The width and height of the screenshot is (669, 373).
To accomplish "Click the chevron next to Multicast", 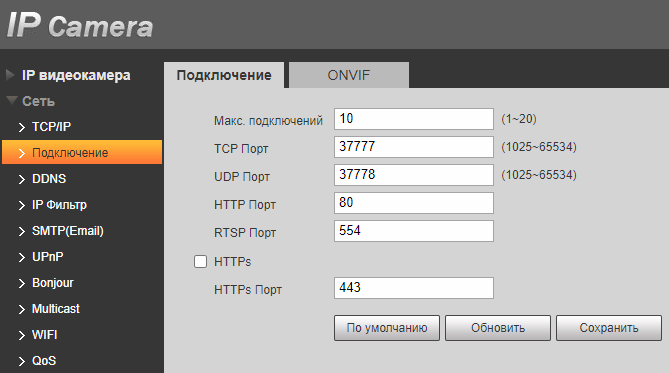I will click(x=22, y=309).
